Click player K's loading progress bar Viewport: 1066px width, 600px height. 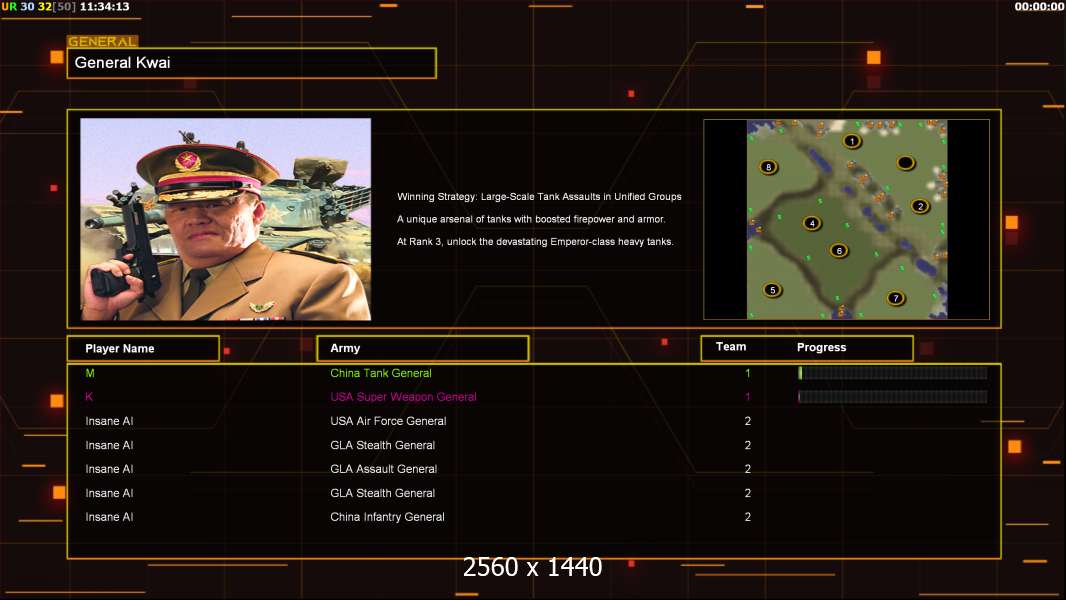tap(893, 396)
